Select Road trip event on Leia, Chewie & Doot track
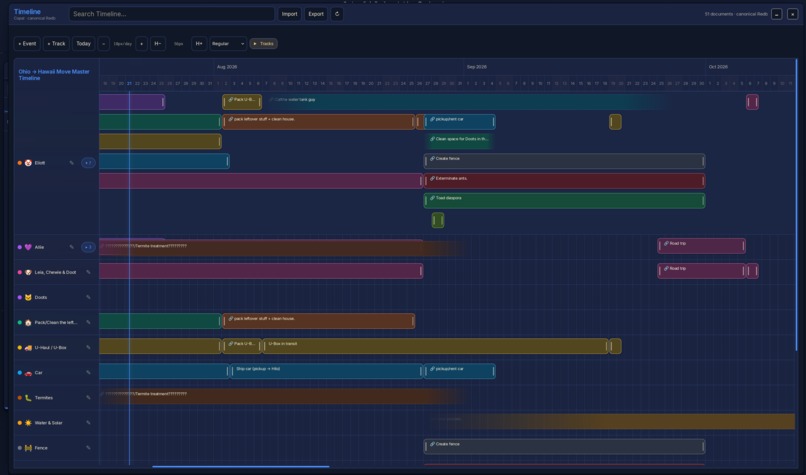 (x=701, y=271)
